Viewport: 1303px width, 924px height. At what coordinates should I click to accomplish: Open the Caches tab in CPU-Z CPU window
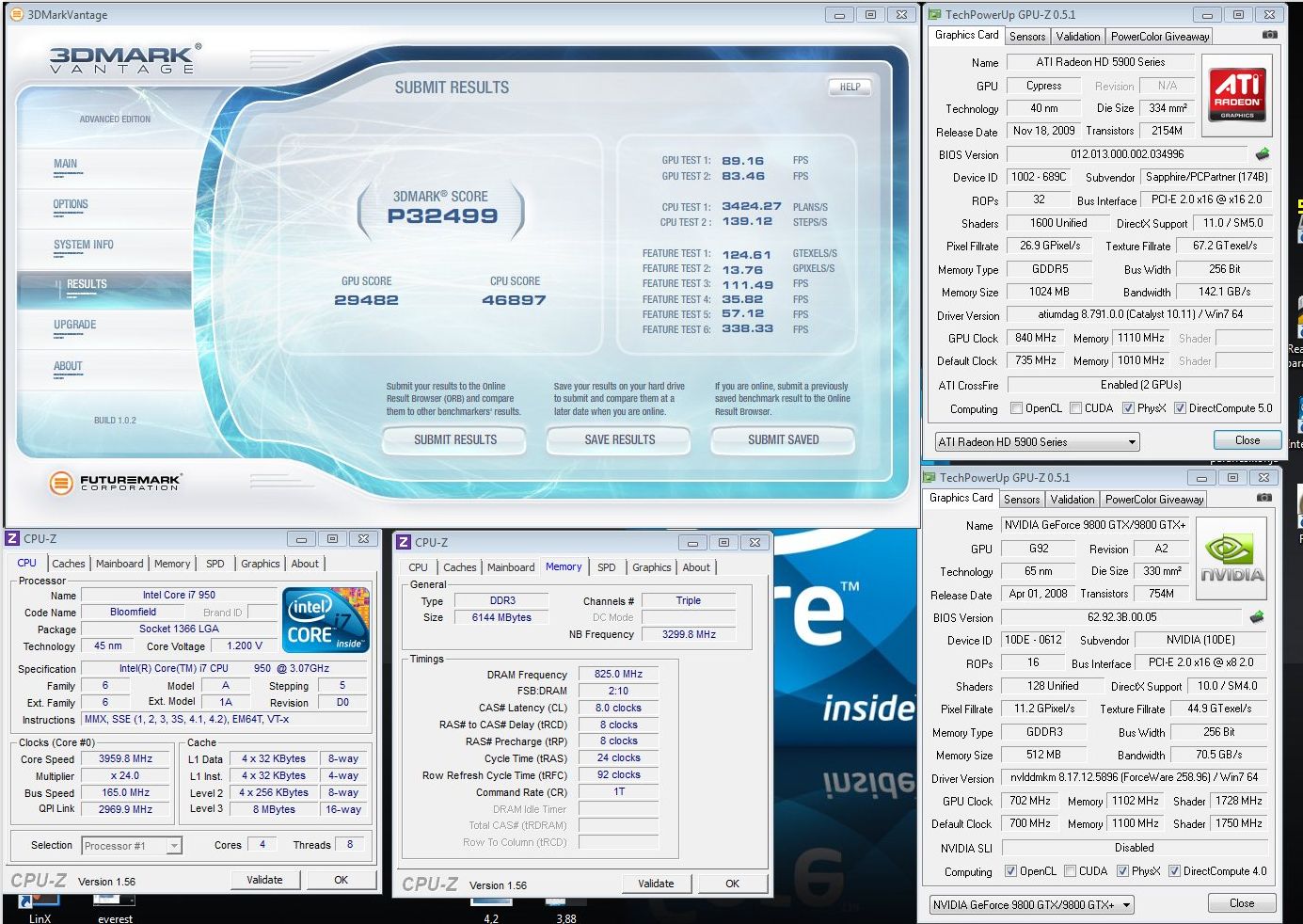[x=69, y=564]
